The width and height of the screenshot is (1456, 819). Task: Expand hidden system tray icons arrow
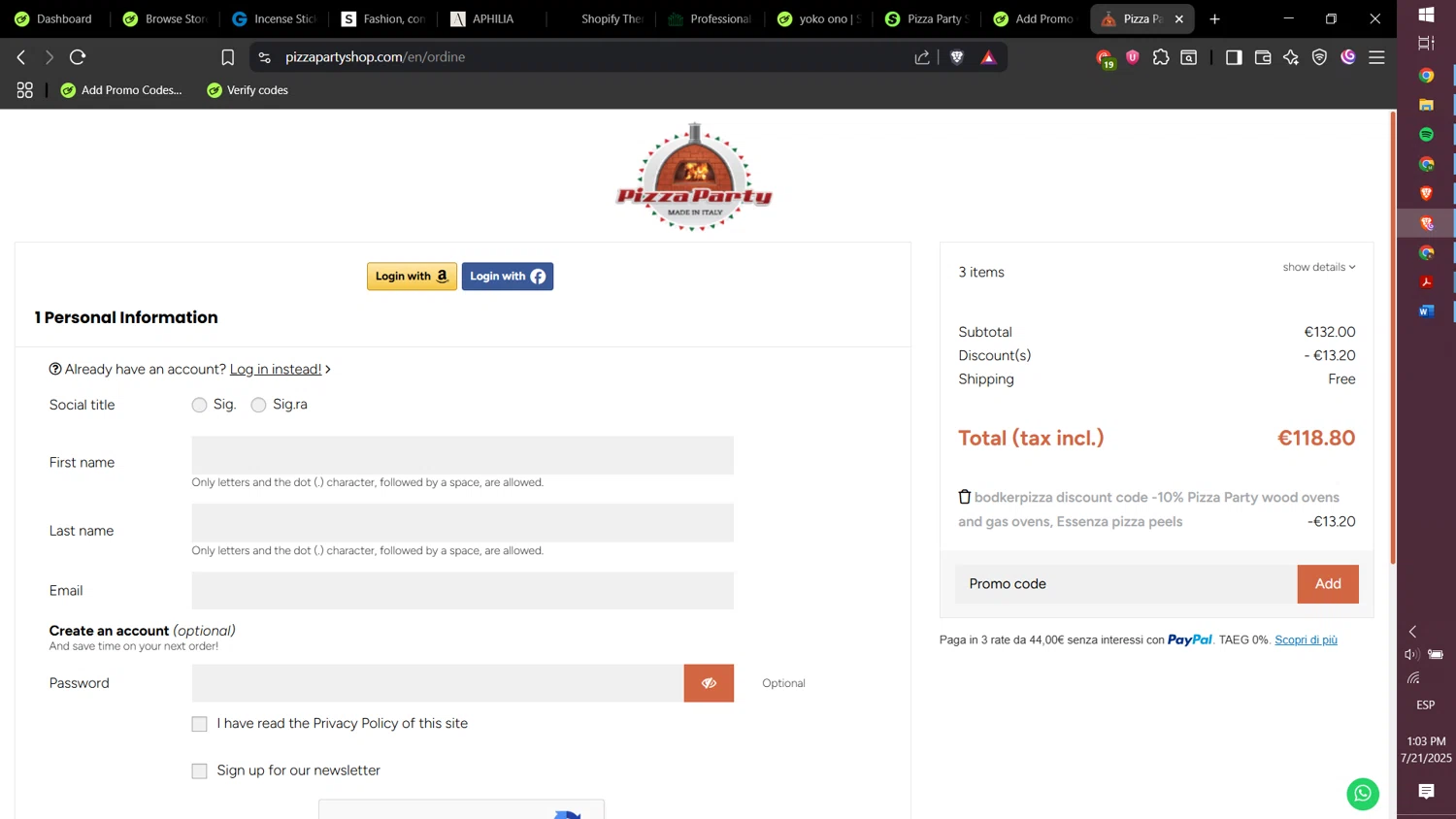tap(1412, 632)
